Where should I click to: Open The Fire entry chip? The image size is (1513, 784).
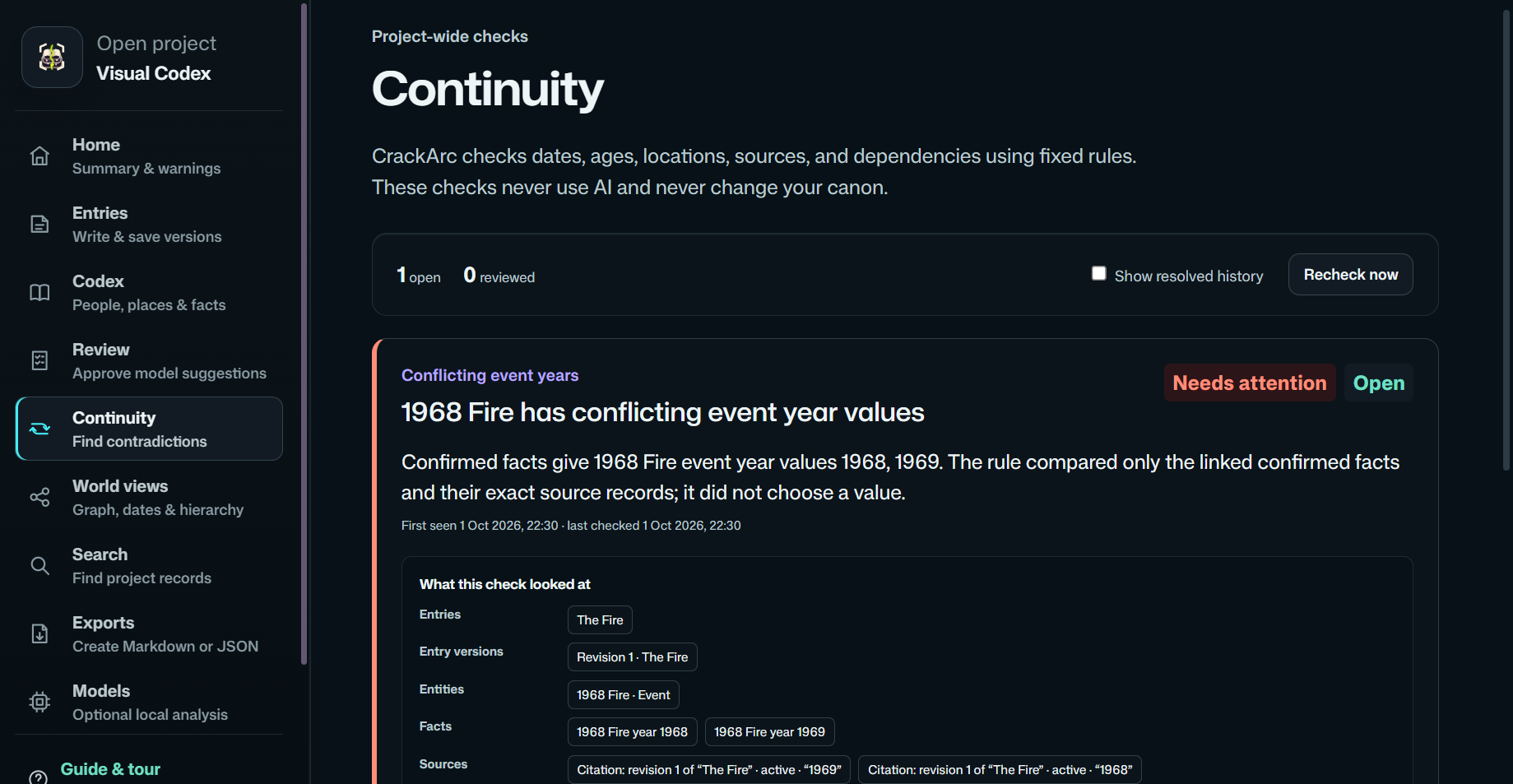click(x=600, y=620)
